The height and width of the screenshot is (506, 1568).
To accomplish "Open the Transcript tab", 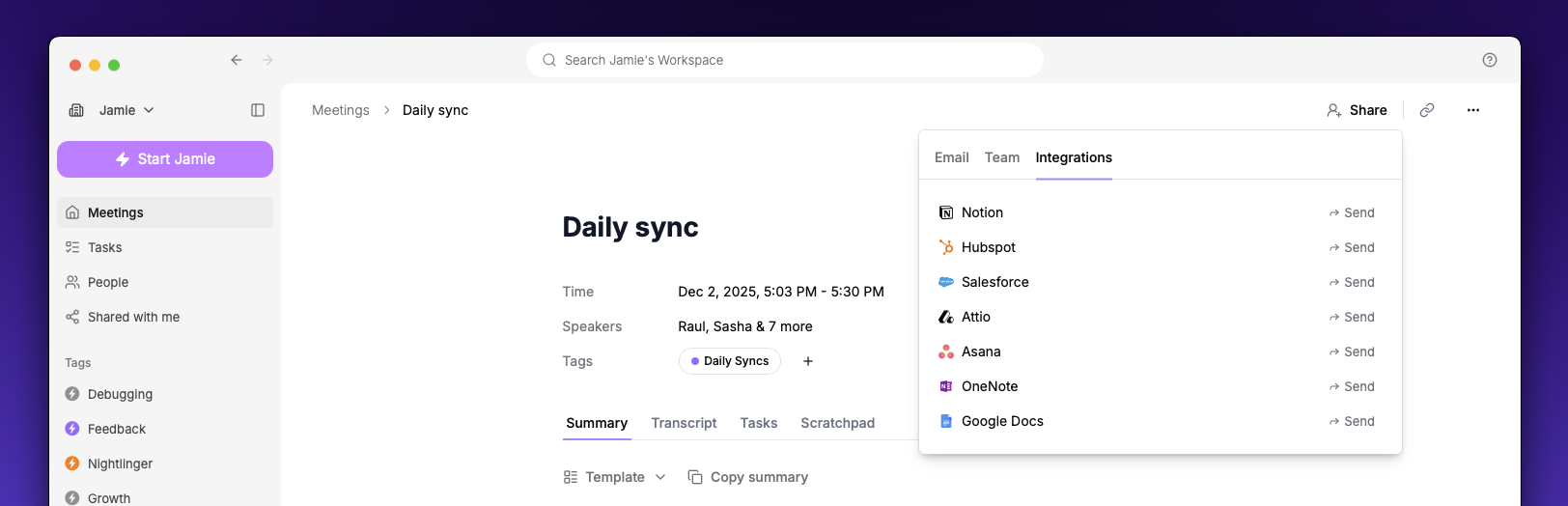I will [x=684, y=423].
